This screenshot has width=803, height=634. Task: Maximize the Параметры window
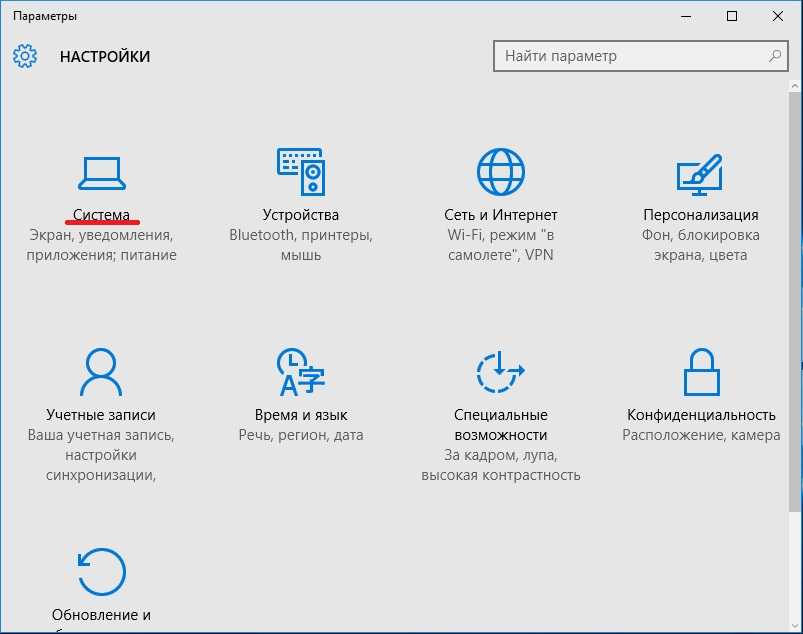click(732, 16)
